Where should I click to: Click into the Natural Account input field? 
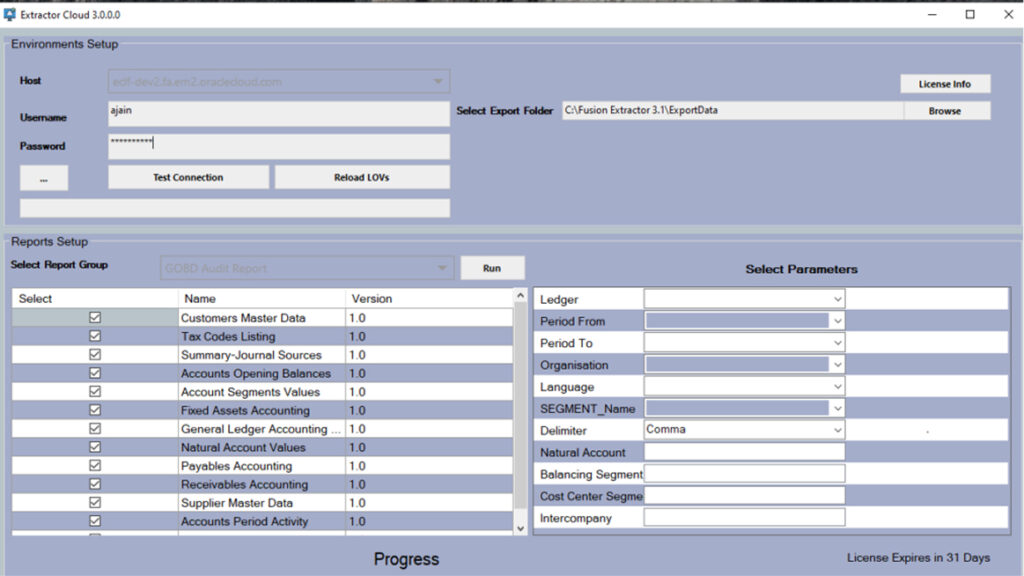[x=744, y=452]
